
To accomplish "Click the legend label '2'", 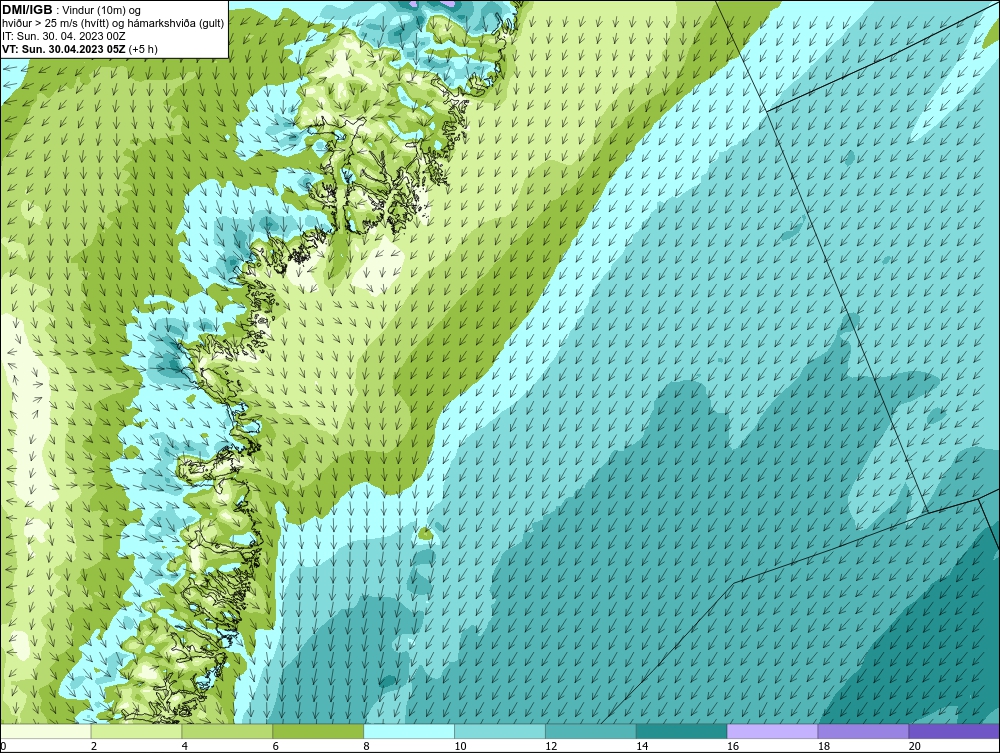I will coord(94,746).
